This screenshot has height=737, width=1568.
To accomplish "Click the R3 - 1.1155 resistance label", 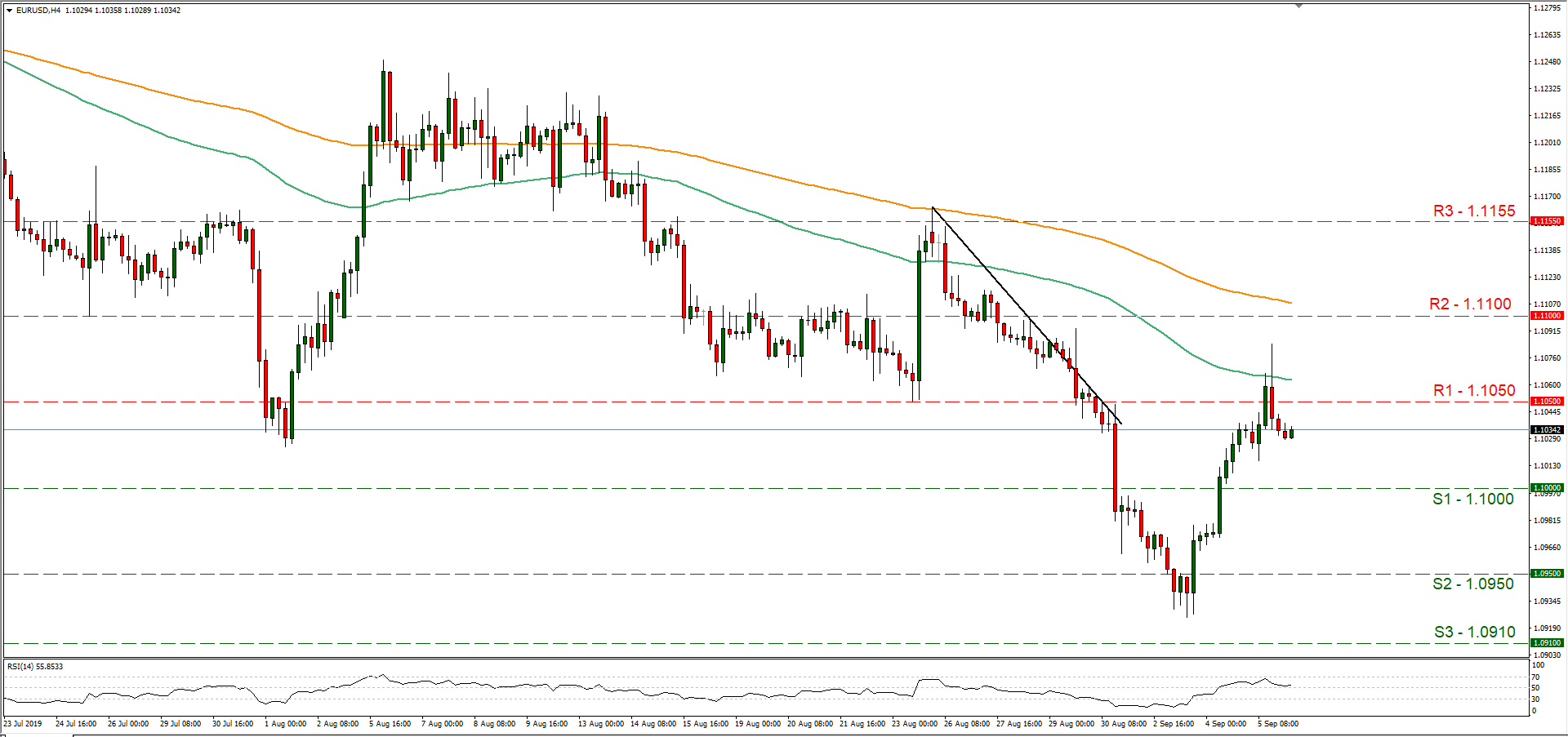I will pos(1474,211).
